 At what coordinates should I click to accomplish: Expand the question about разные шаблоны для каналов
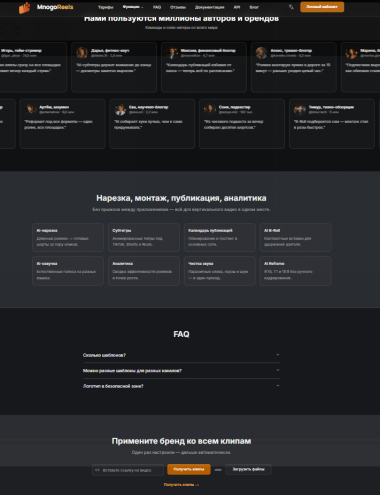(181, 370)
